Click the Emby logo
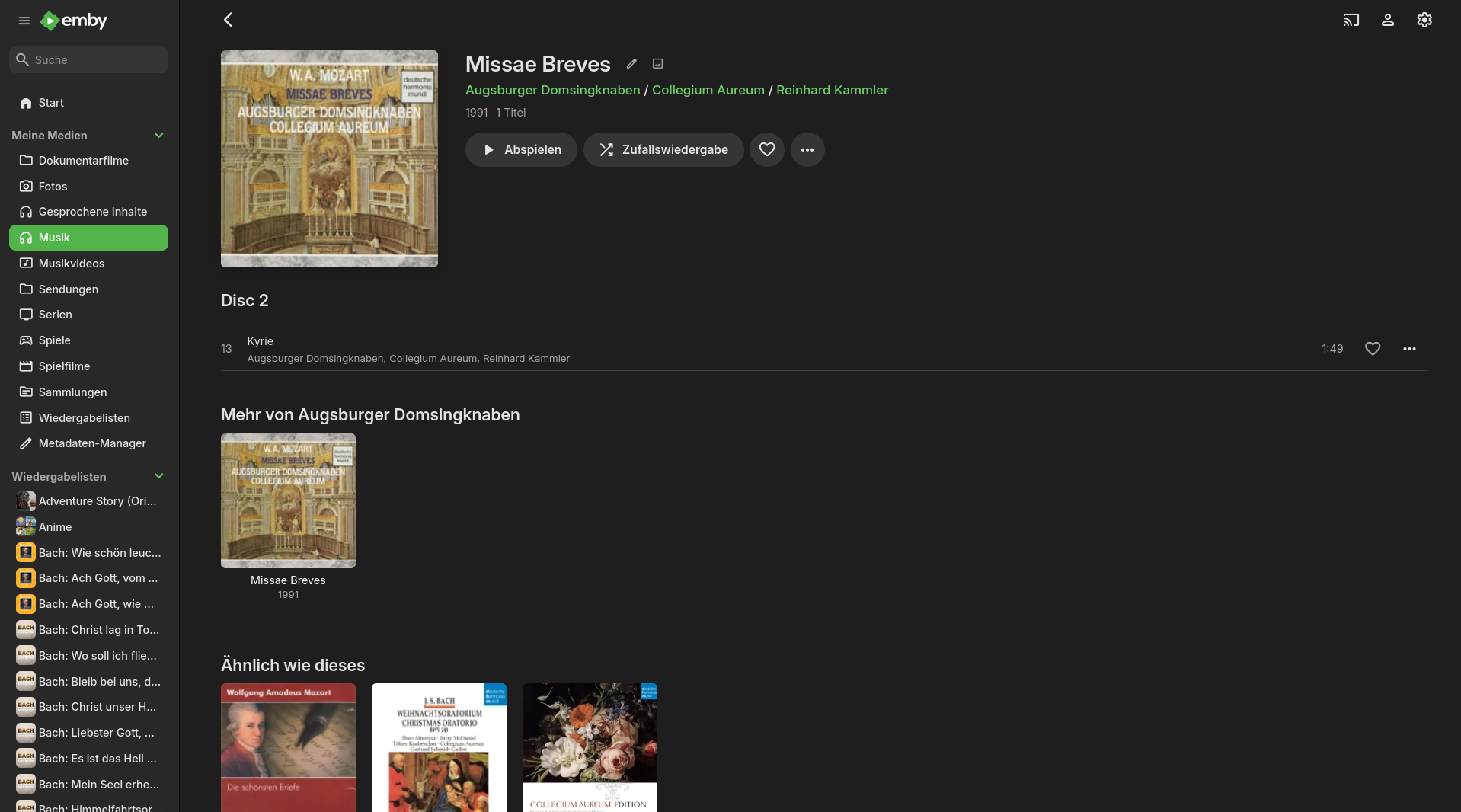 coord(74,21)
